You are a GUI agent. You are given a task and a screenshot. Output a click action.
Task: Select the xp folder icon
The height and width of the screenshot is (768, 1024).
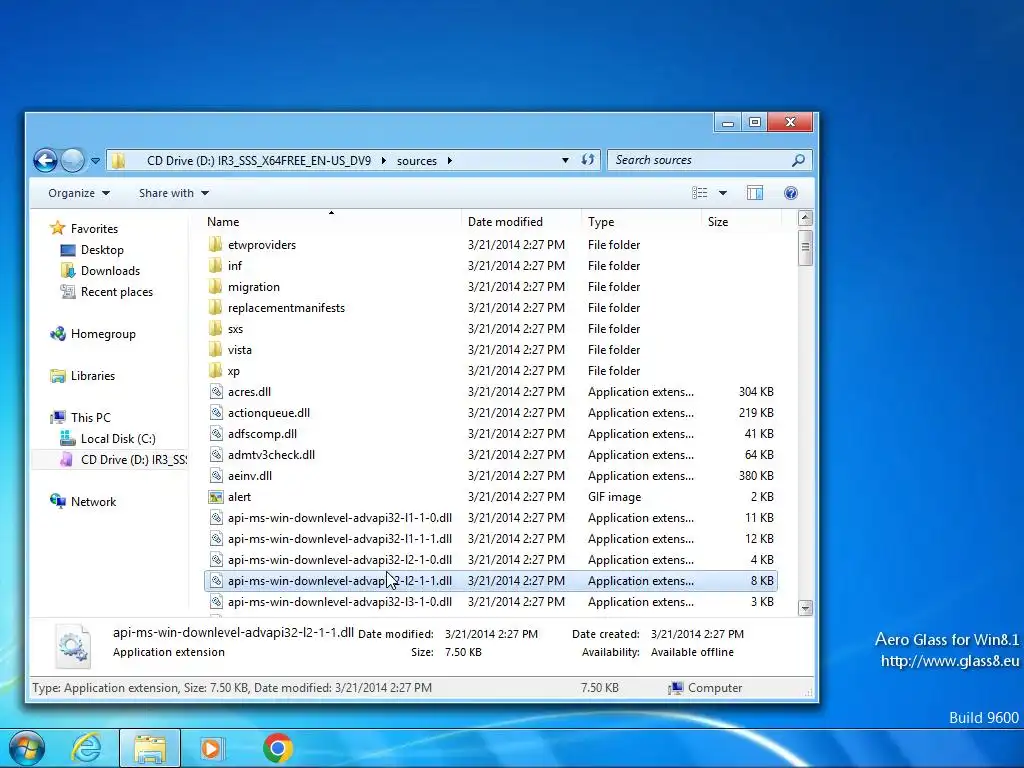pos(216,370)
